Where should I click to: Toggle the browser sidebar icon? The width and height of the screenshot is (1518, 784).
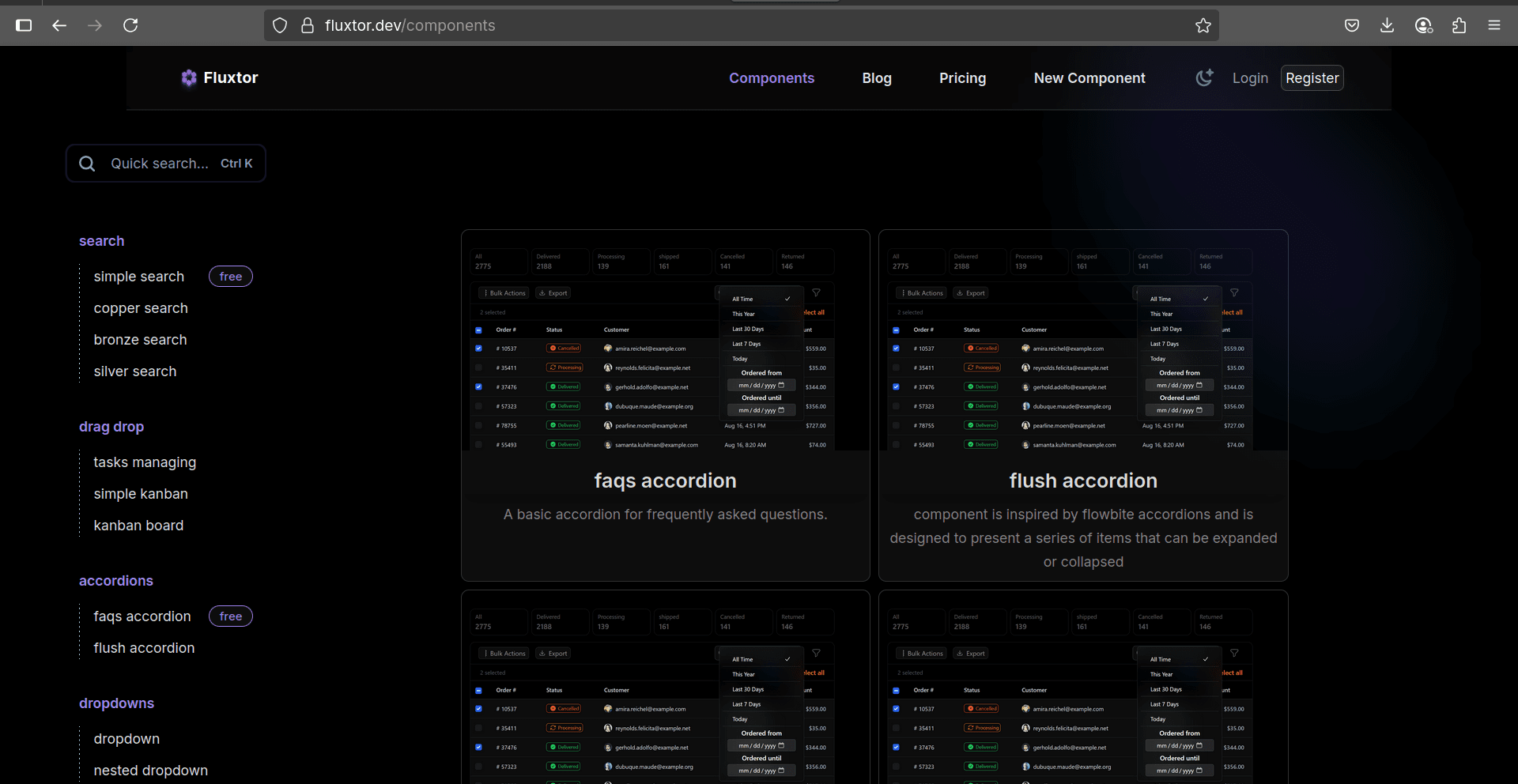pos(24,25)
